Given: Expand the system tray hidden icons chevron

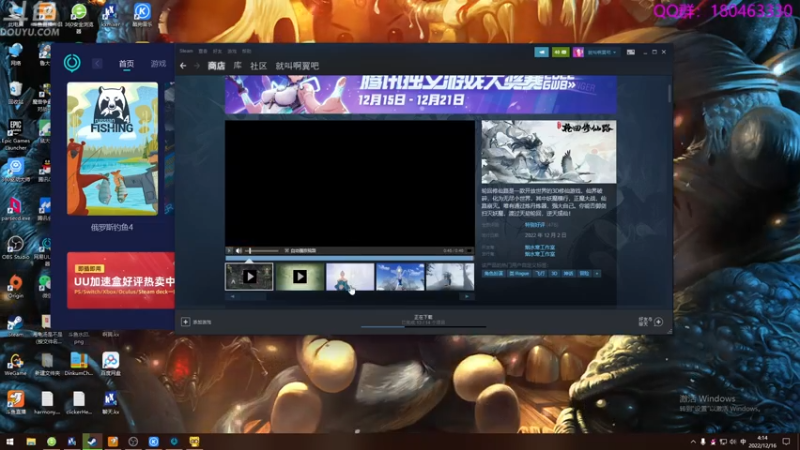Looking at the screenshot, I should click(693, 442).
